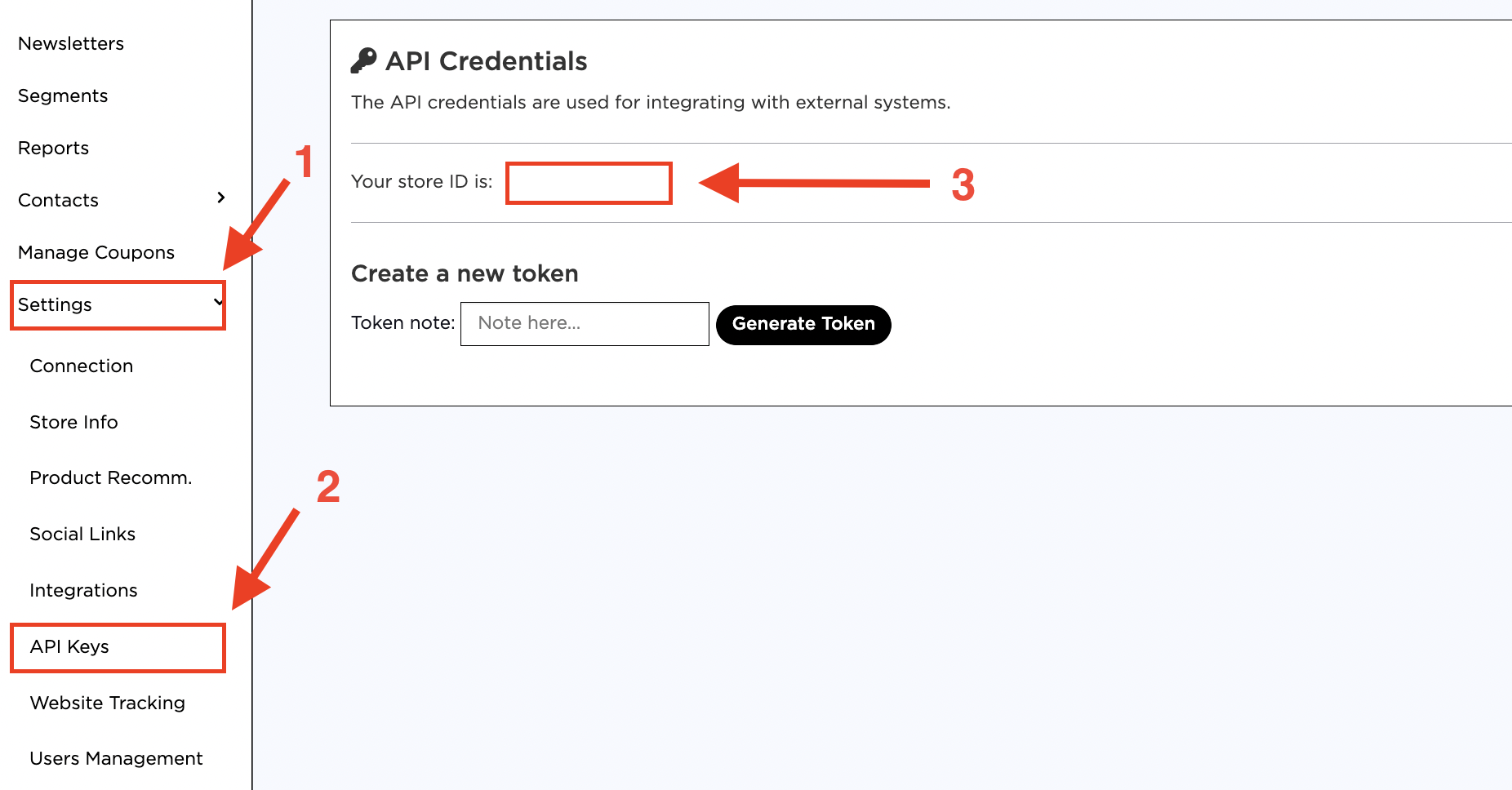Select Contacts in the sidebar
1512x790 pixels.
tap(58, 200)
